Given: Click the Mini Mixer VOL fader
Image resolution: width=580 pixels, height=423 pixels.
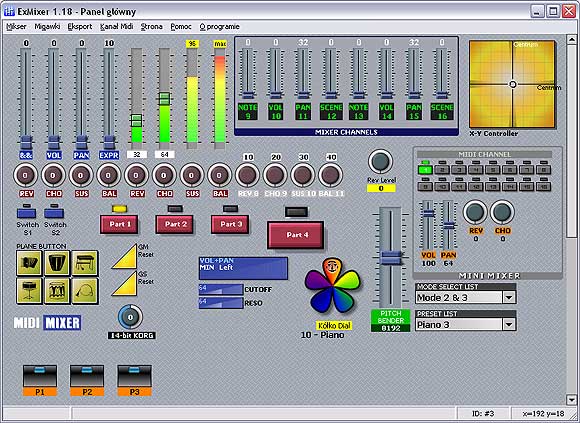Looking at the screenshot, I should tap(428, 213).
